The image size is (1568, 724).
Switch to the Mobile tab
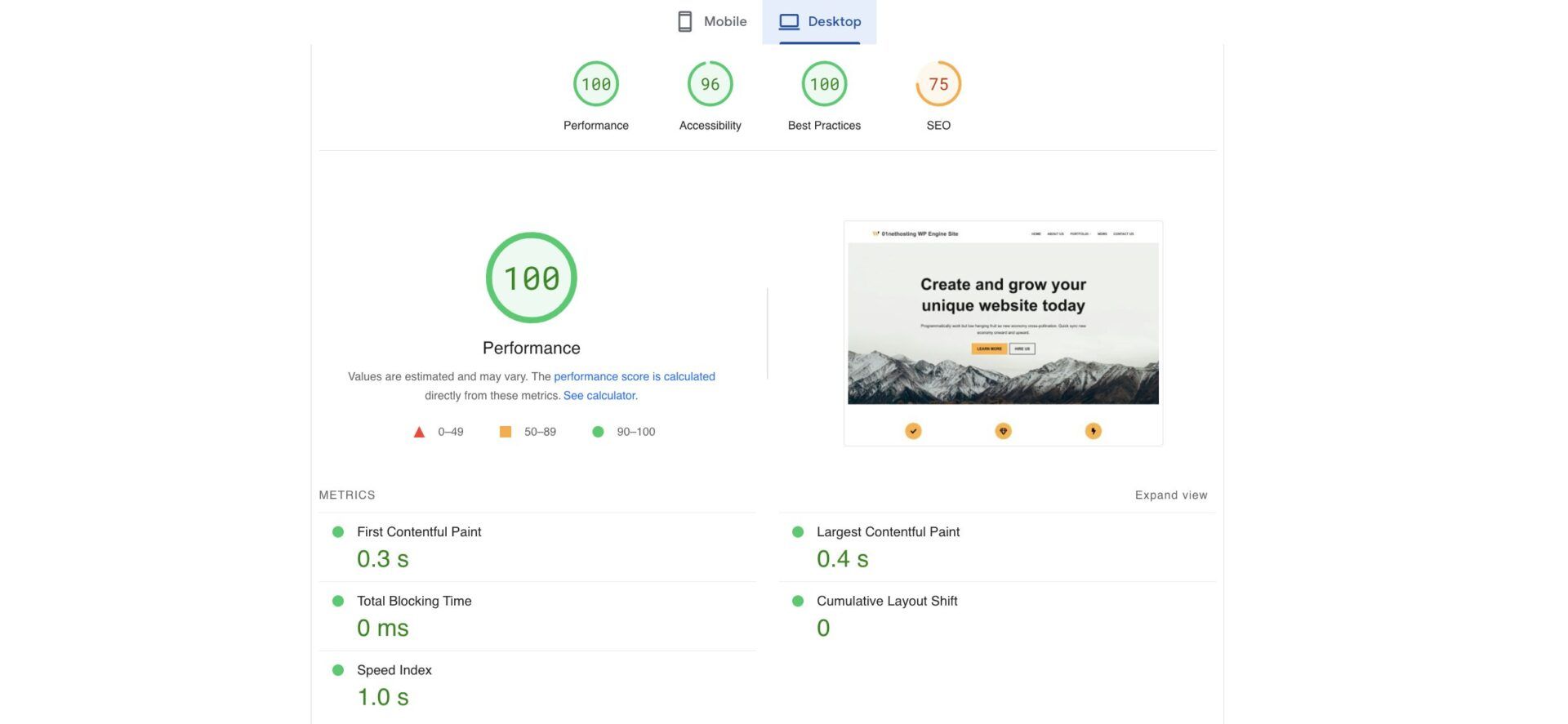pos(712,22)
